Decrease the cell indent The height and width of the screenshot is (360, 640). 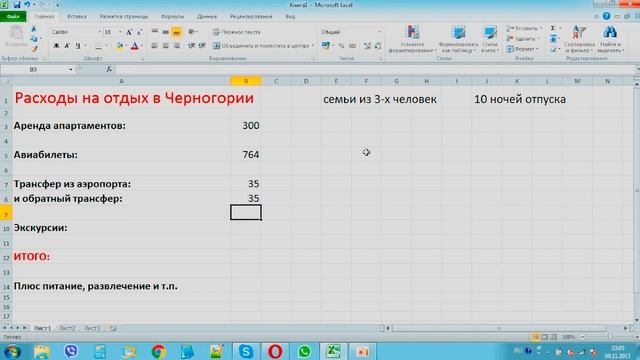(191, 46)
